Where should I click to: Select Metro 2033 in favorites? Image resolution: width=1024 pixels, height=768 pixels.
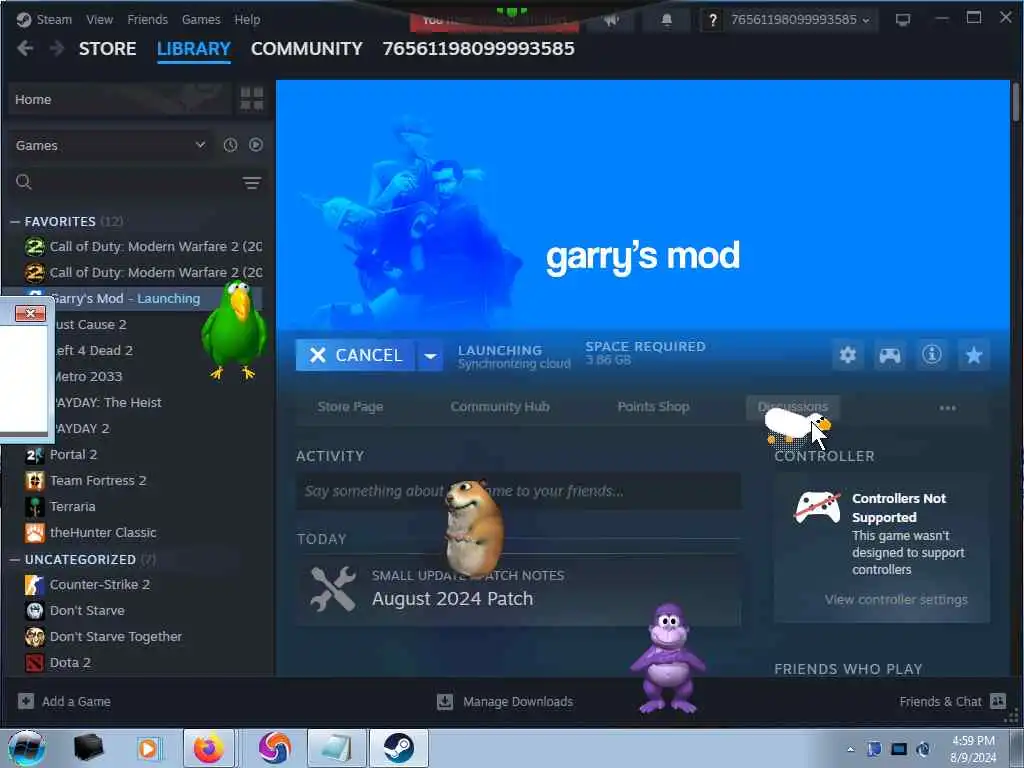tap(88, 377)
